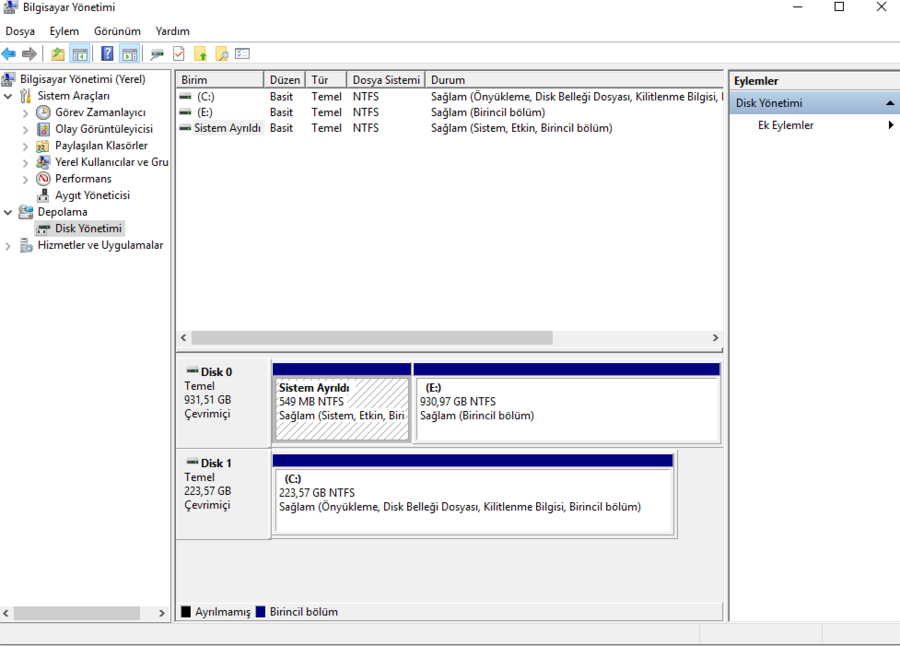900x646 pixels.
Task: Click the volume list scroll right arrow
Action: [x=715, y=338]
